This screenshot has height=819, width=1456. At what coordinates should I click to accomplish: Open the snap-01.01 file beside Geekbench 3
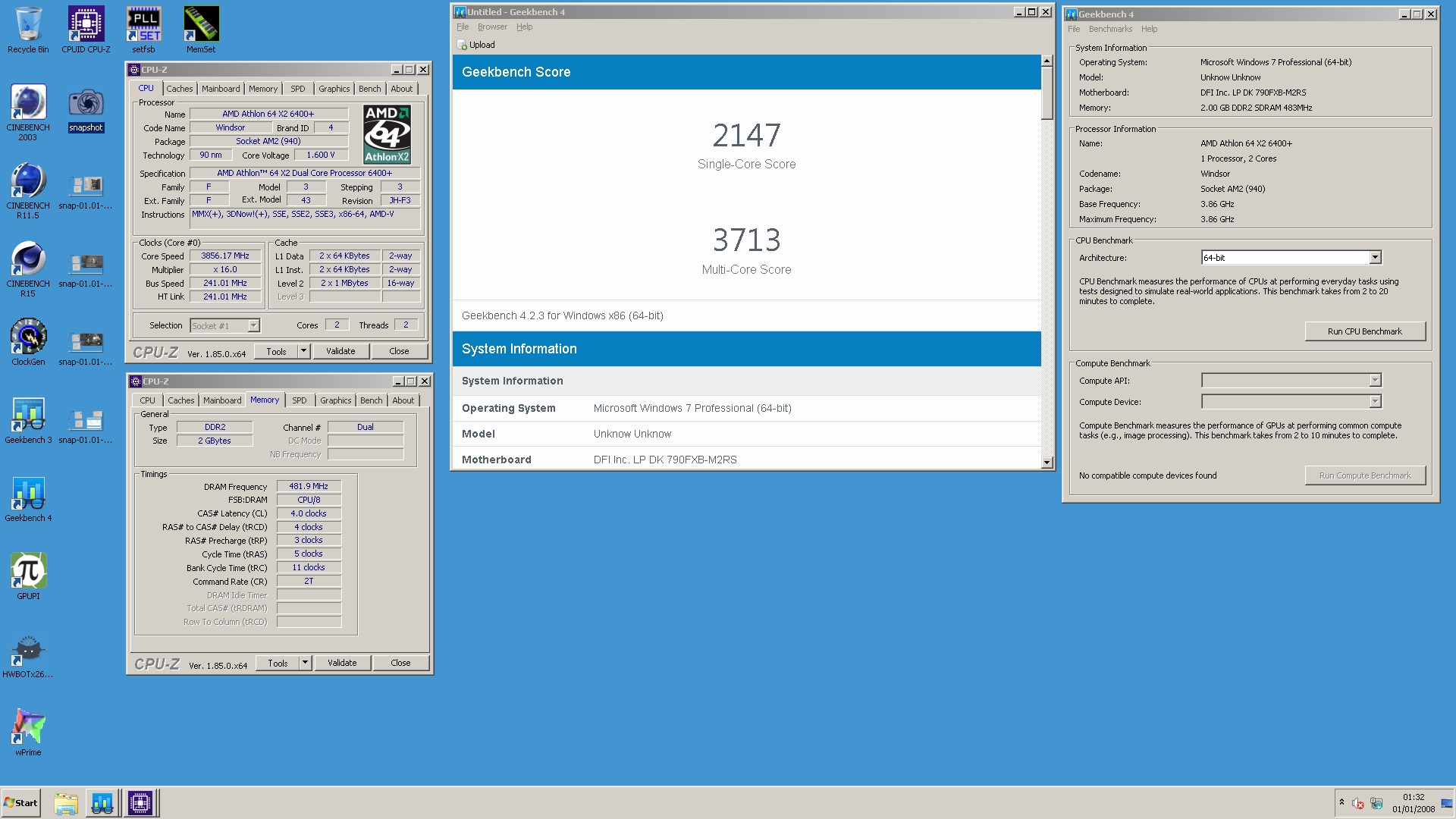click(x=86, y=425)
